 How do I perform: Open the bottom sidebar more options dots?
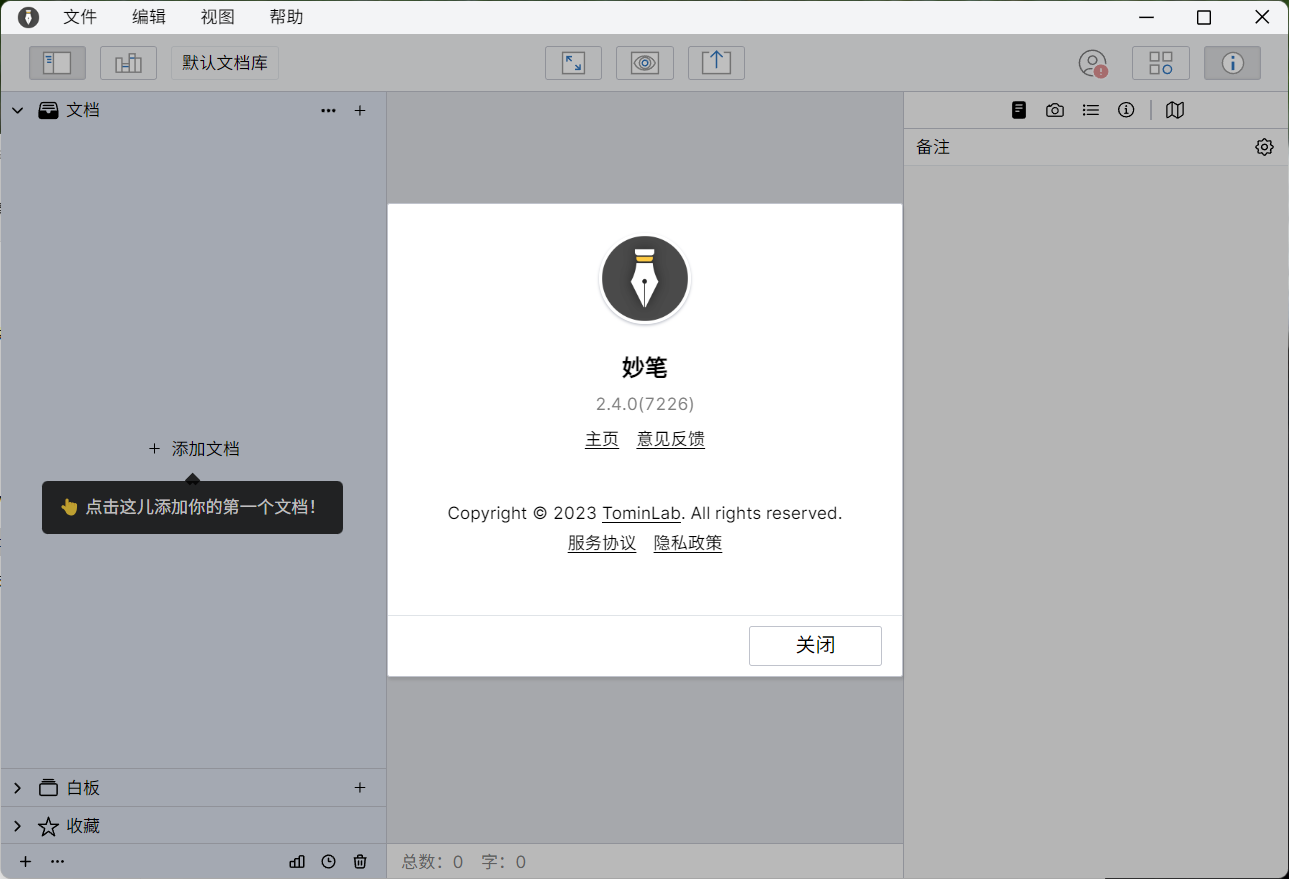pyautogui.click(x=57, y=861)
